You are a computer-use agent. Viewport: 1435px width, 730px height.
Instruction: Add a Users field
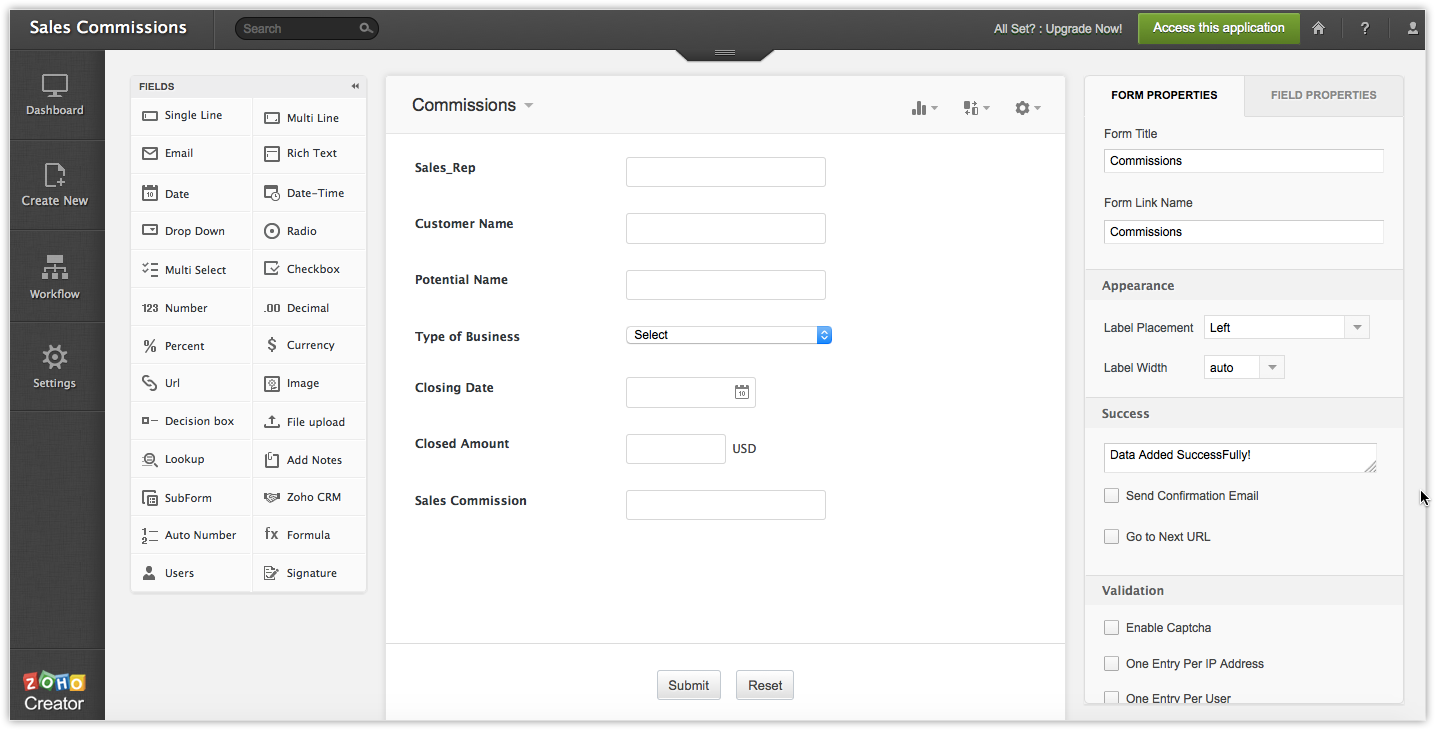(191, 573)
